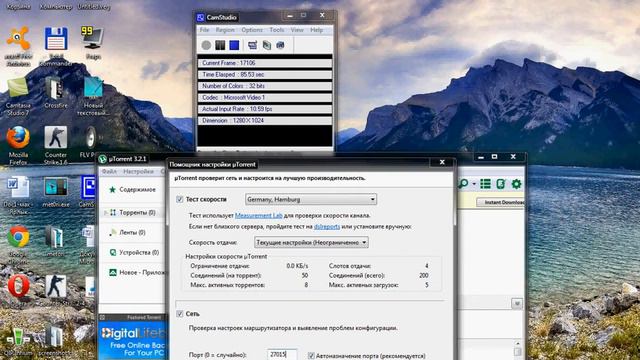640x360 pixels.
Task: Click the blue Stop button in CamStudio
Action: click(x=234, y=45)
